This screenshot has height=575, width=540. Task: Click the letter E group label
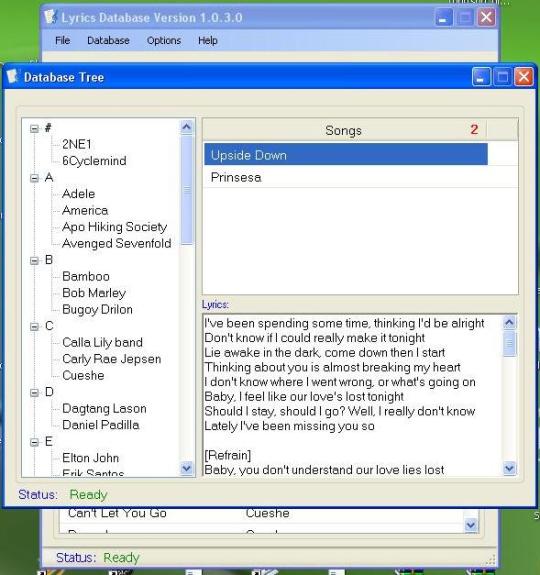[48, 442]
